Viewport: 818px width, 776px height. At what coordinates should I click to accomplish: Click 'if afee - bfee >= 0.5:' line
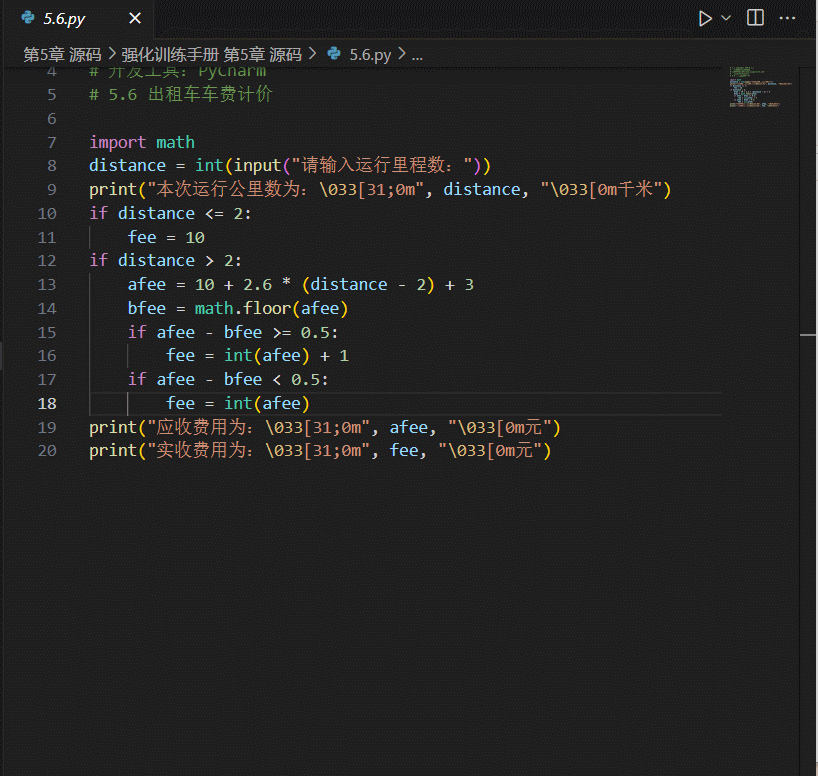click(x=233, y=332)
